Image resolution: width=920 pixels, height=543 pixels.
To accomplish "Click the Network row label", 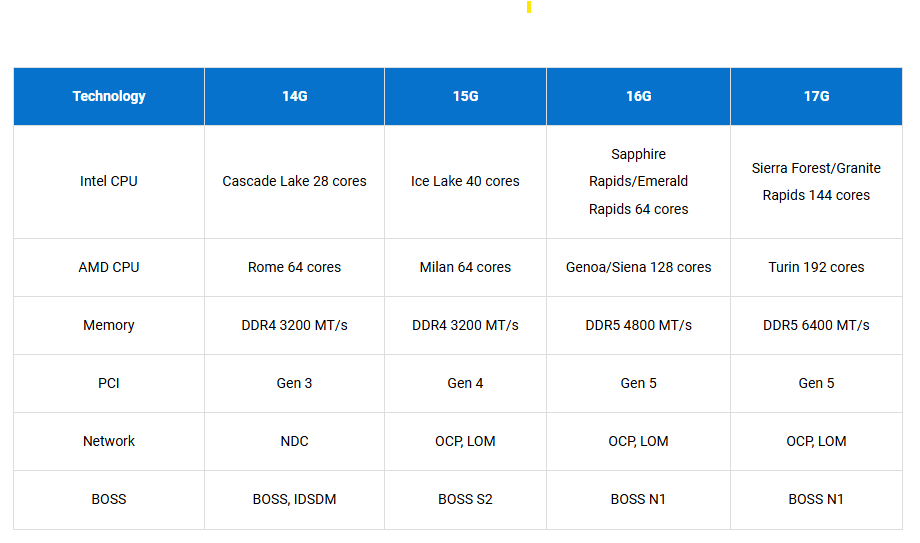I will click(x=109, y=441).
